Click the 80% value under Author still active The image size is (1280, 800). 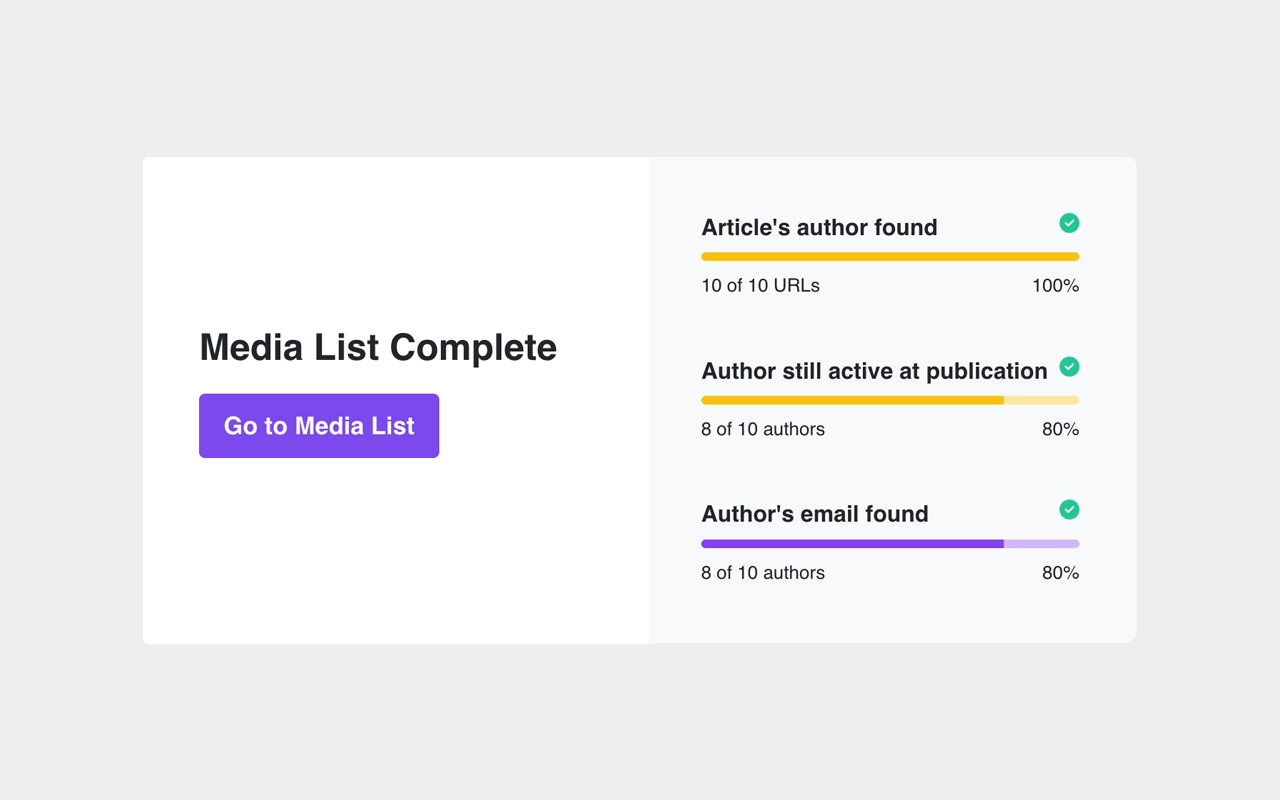pos(1060,430)
